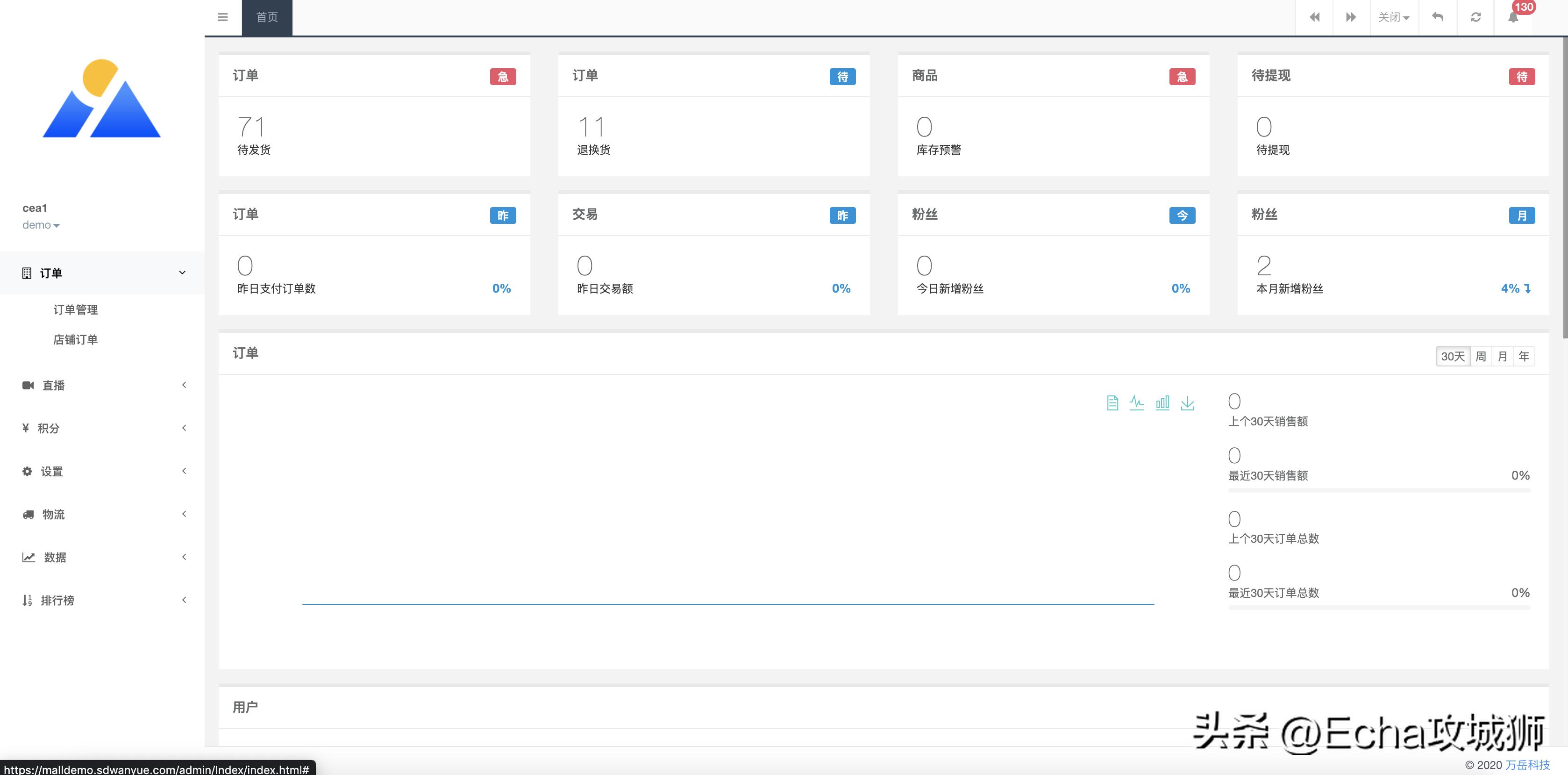Open the 关闭 dropdown menu
This screenshot has width=1568, height=775.
[x=1393, y=17]
